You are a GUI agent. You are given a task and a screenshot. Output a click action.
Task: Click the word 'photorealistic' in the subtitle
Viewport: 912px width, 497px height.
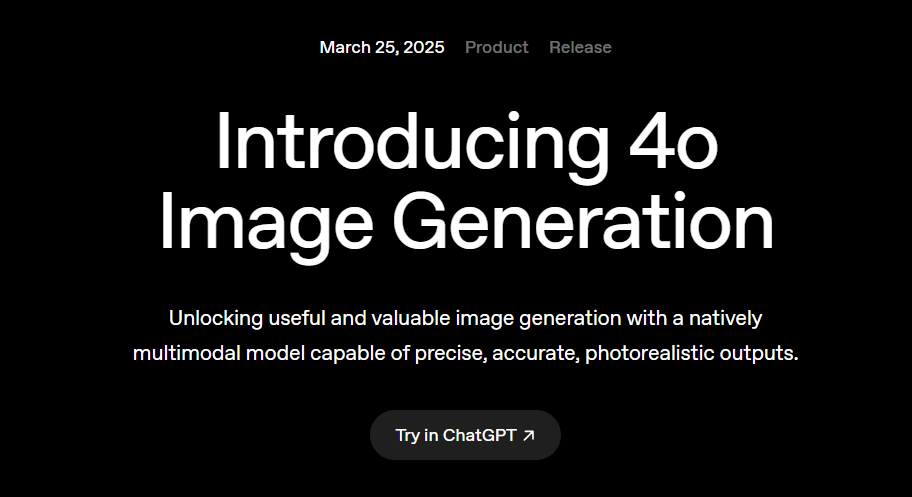(650, 353)
